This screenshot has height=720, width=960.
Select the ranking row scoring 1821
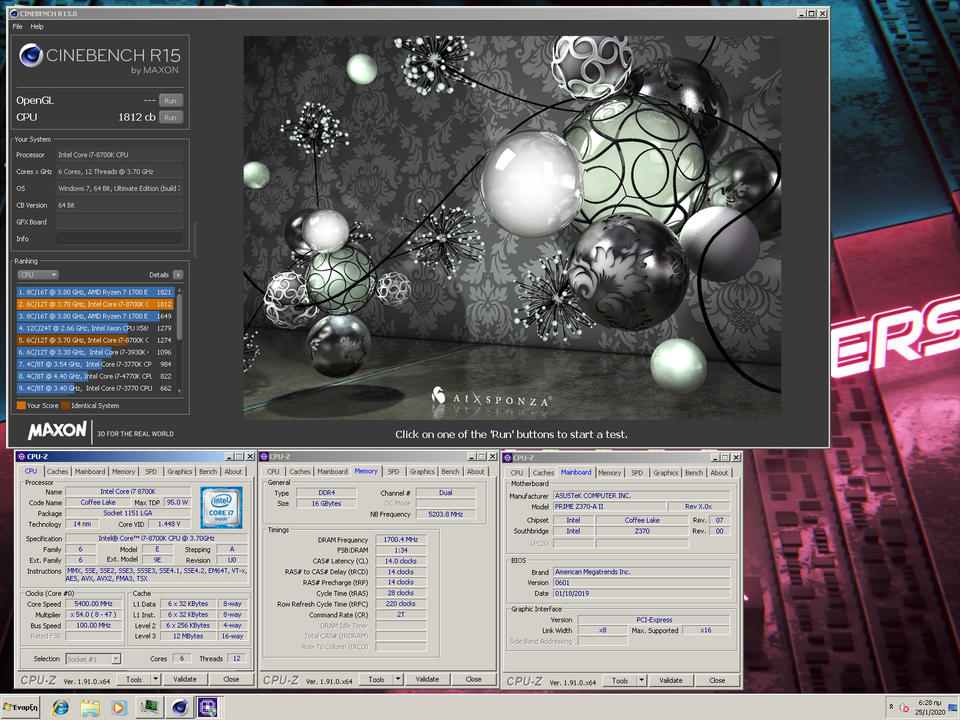96,292
